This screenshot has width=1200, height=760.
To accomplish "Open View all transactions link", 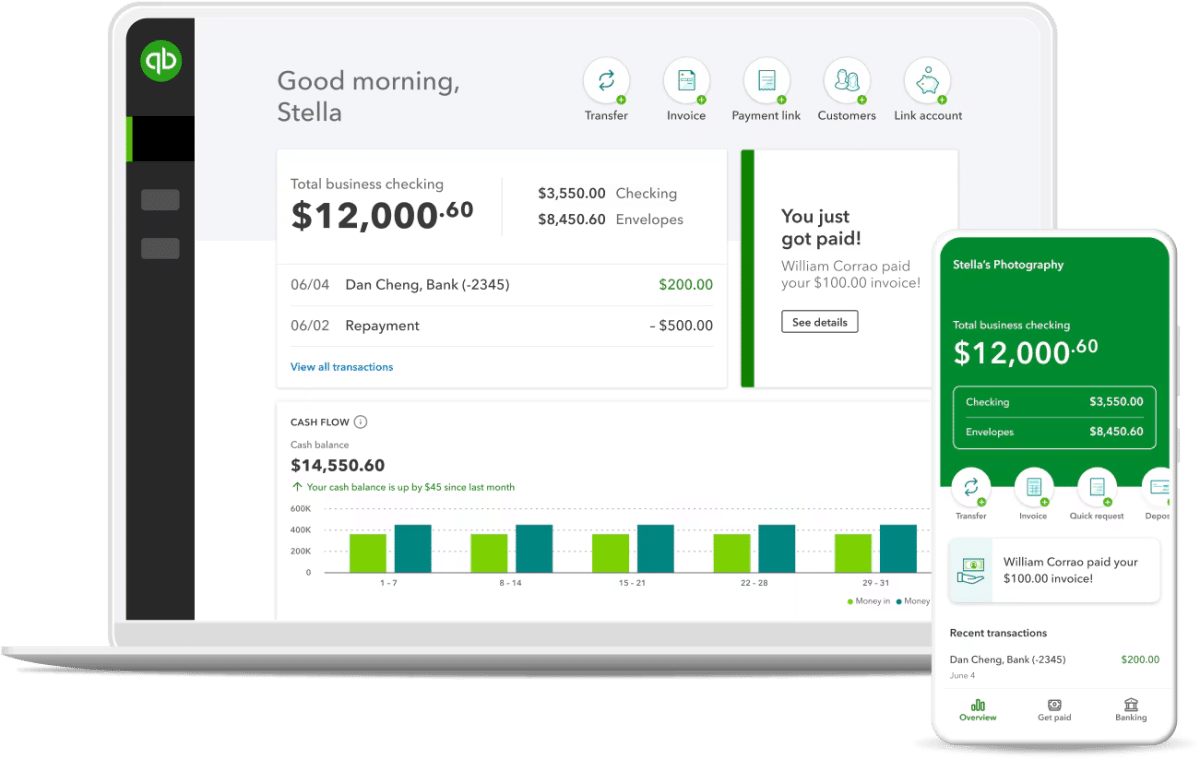I will pyautogui.click(x=341, y=367).
